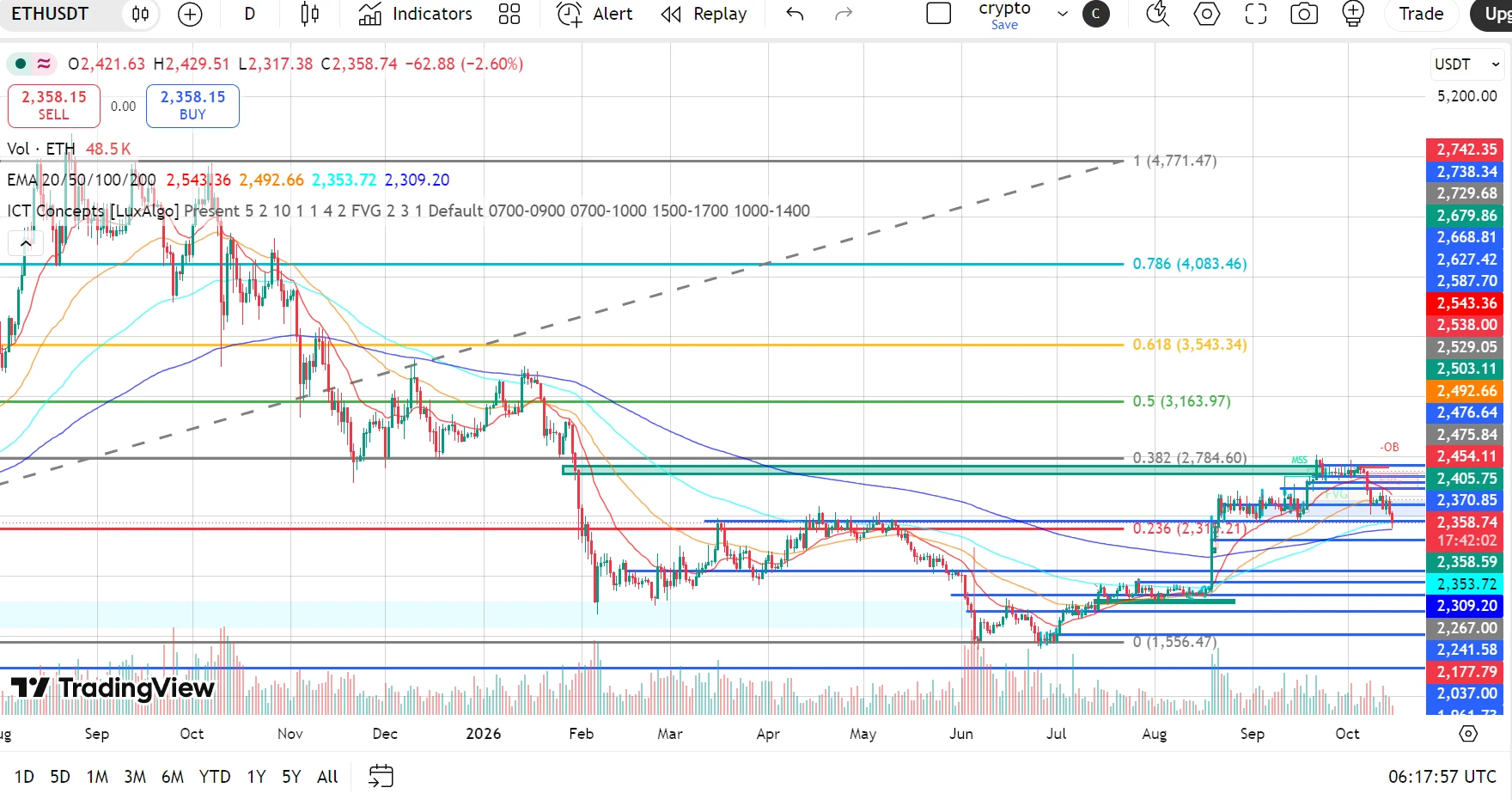Create an Alert

pos(594,14)
